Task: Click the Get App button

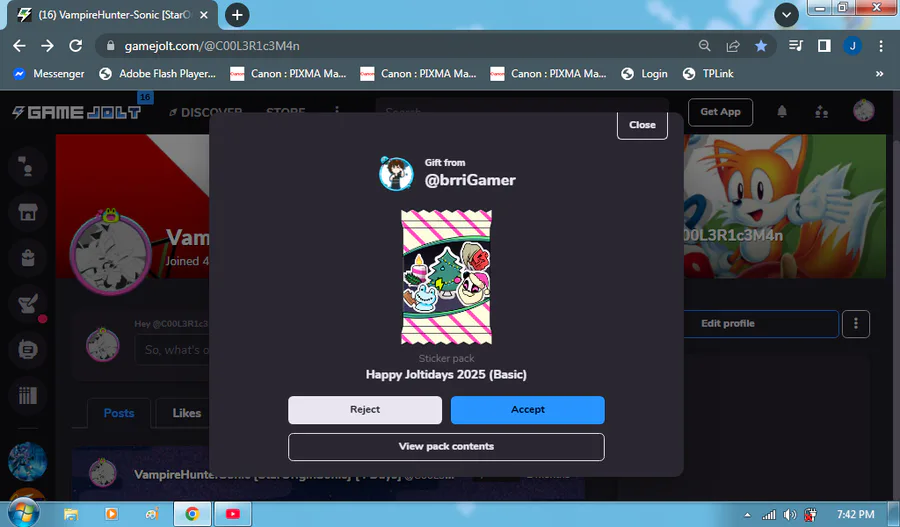Action: pos(720,112)
